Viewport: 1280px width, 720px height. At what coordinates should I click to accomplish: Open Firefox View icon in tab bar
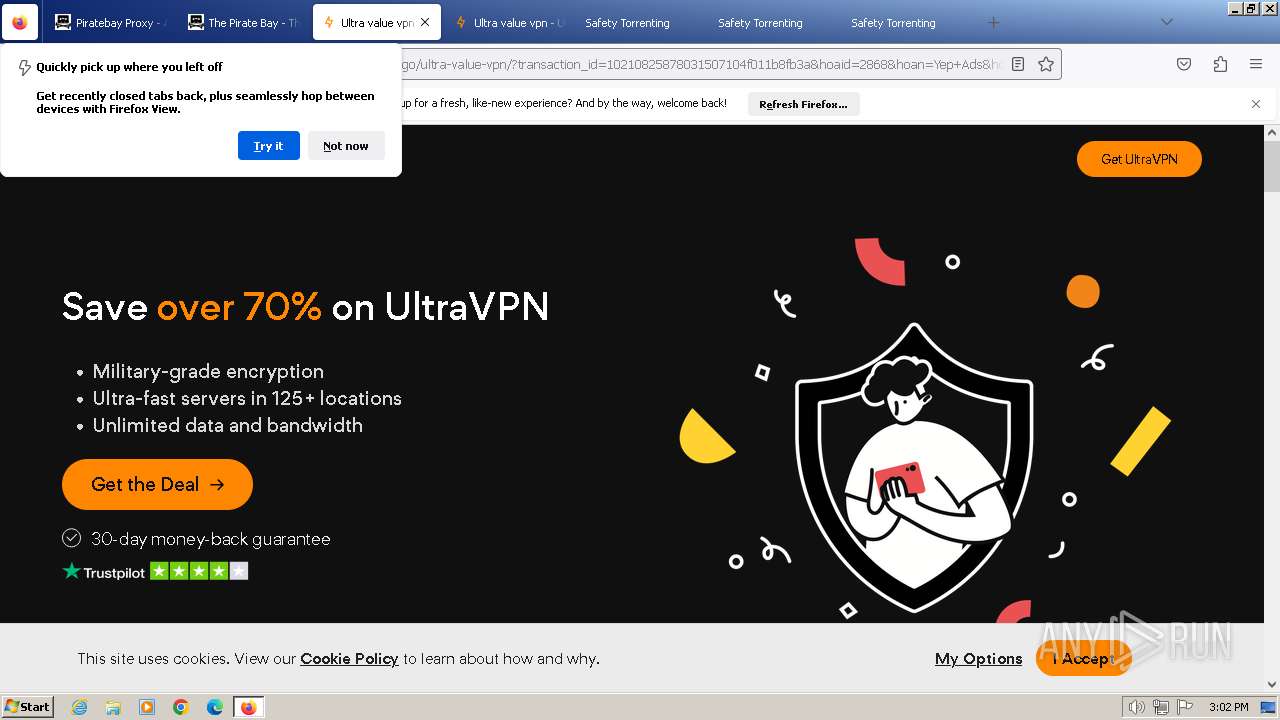click(x=20, y=22)
